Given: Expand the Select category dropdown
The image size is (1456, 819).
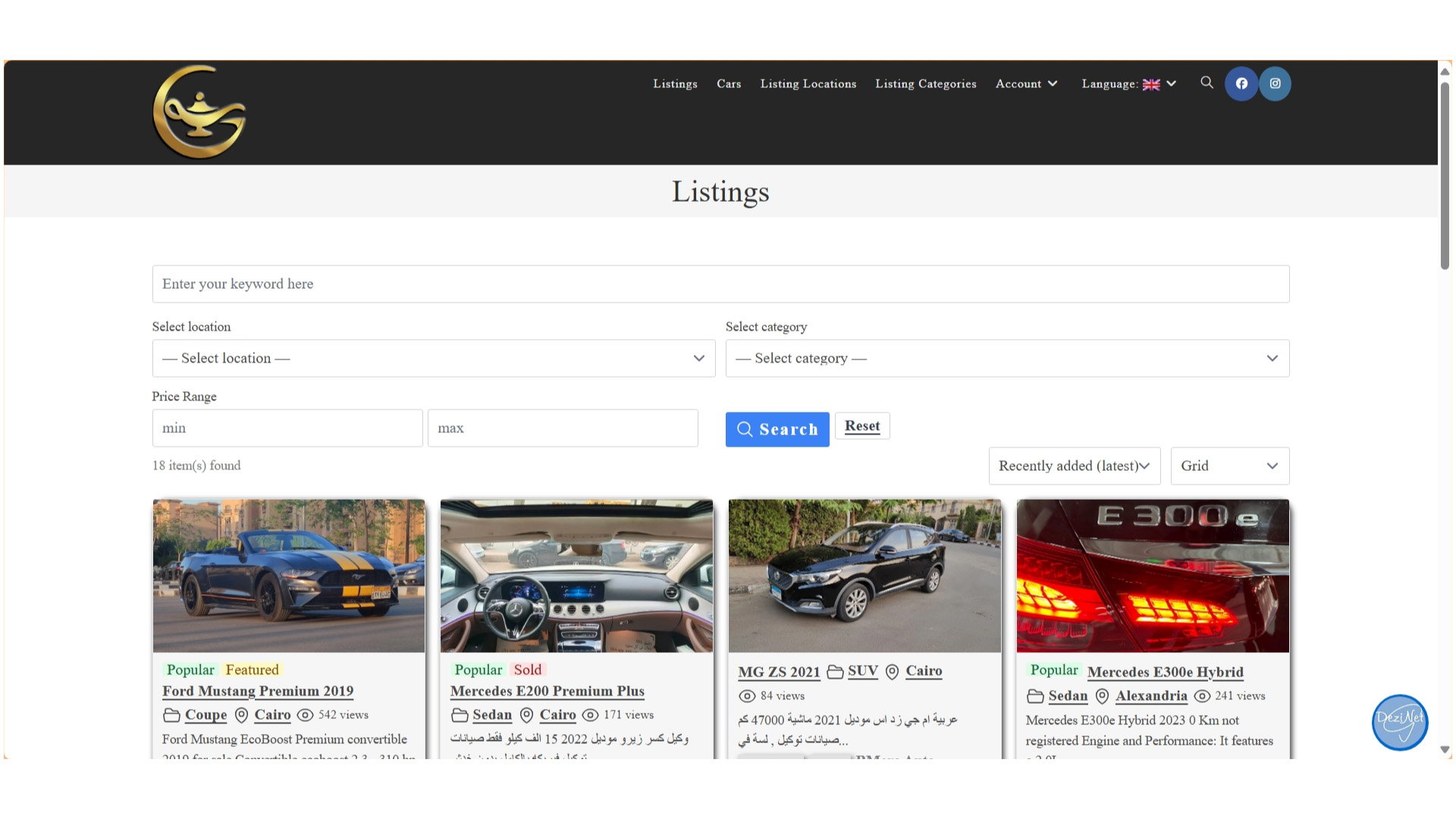Looking at the screenshot, I should tap(1007, 358).
